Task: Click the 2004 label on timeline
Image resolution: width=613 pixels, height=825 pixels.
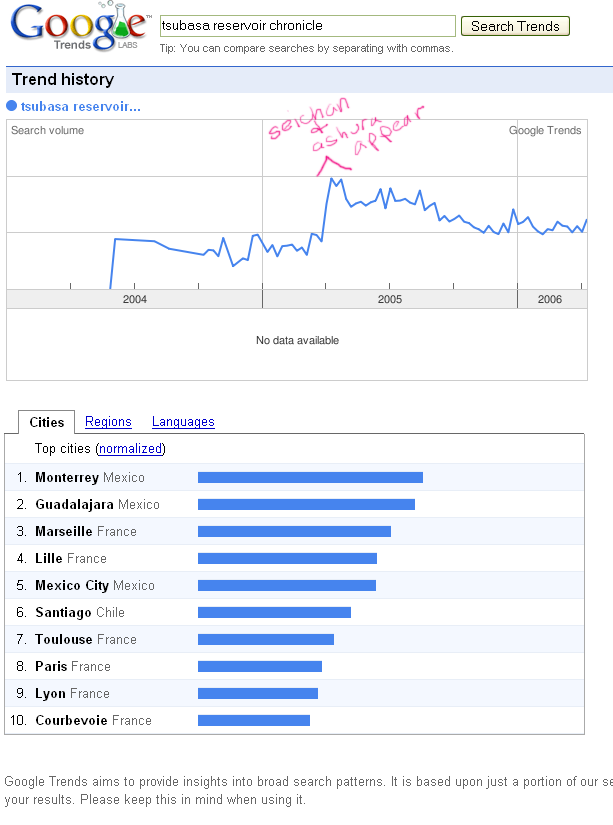Action: 134,299
